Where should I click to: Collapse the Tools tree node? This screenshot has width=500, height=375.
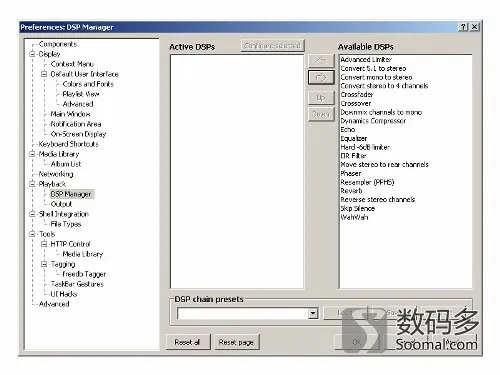coord(32,234)
